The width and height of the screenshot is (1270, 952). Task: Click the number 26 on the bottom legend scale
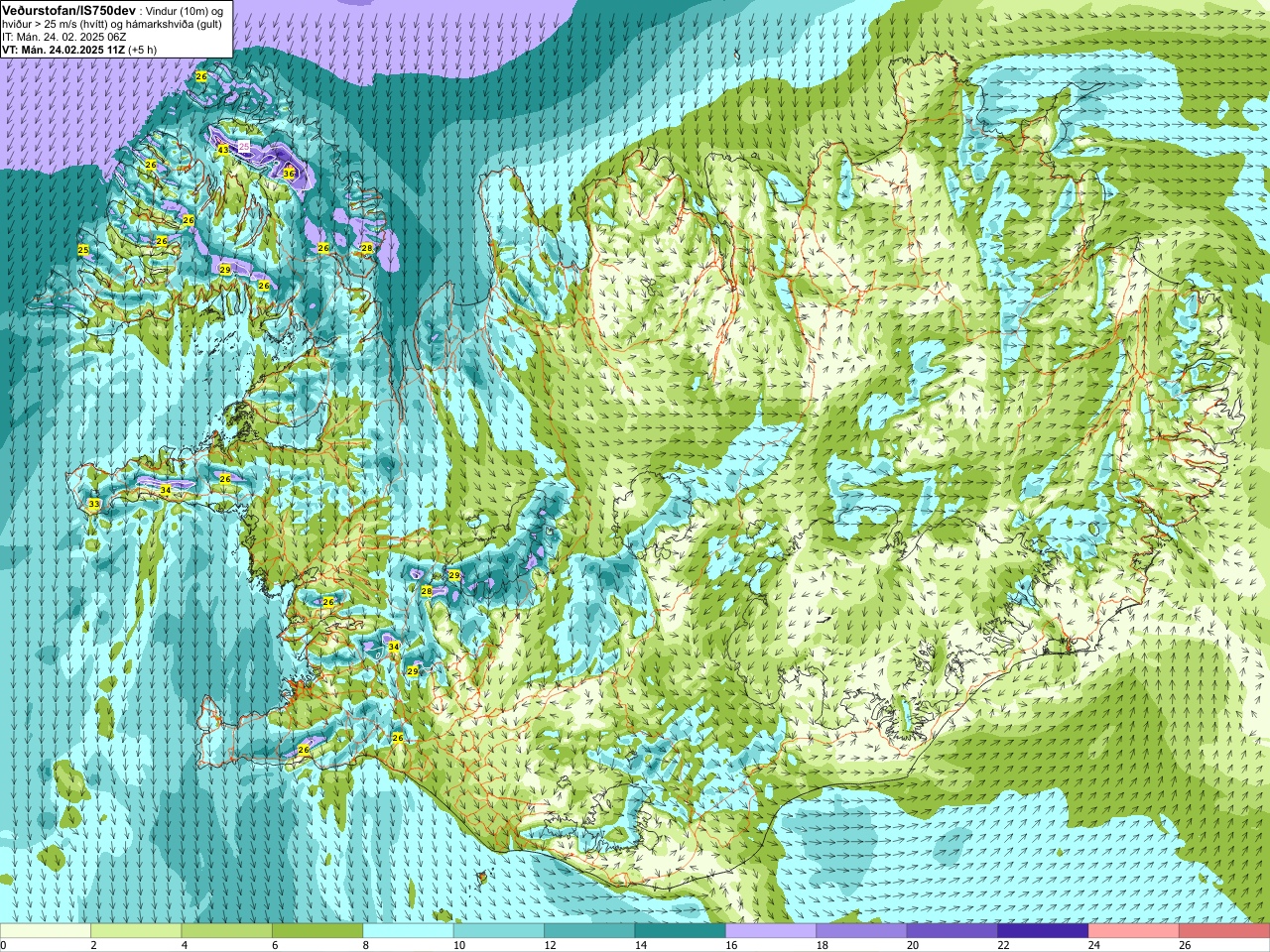1184,946
